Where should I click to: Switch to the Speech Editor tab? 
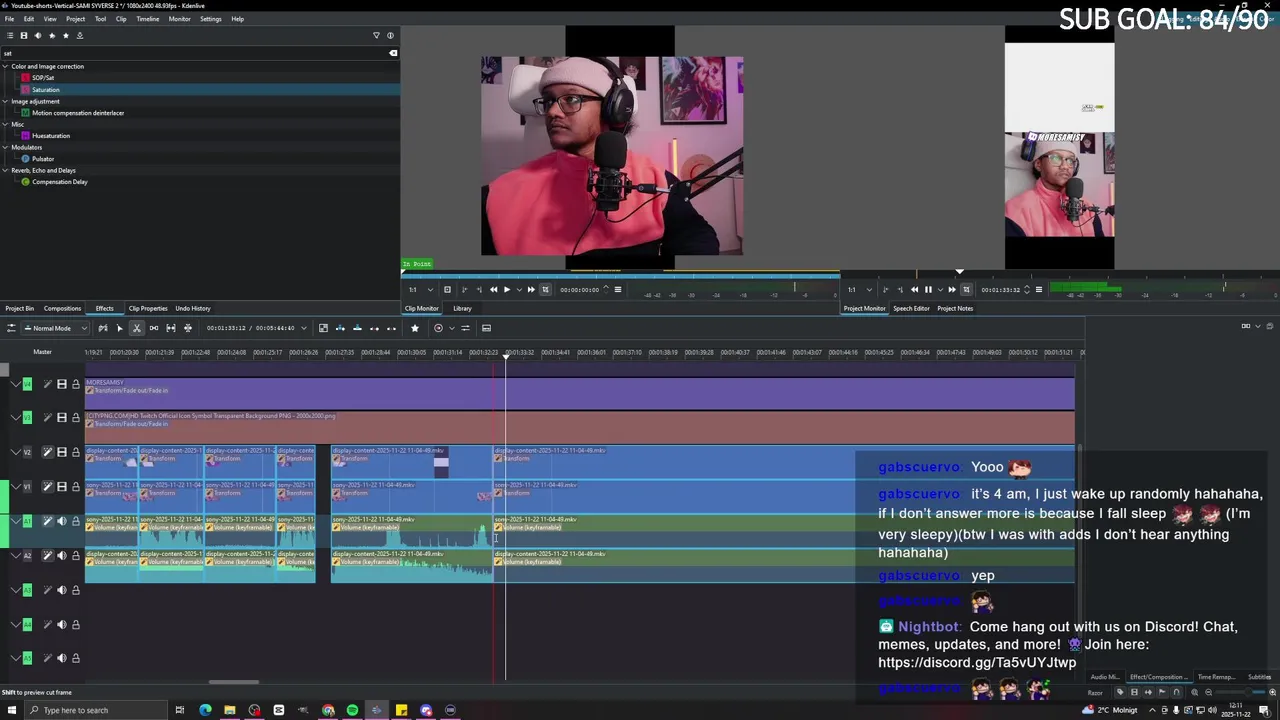(911, 308)
